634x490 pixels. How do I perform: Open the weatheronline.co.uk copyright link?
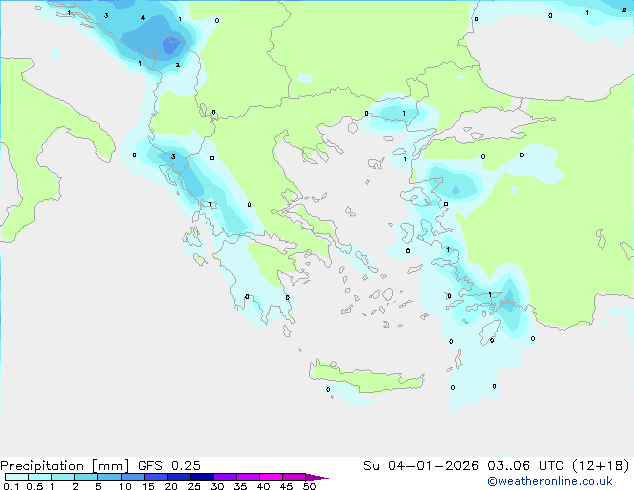click(550, 481)
